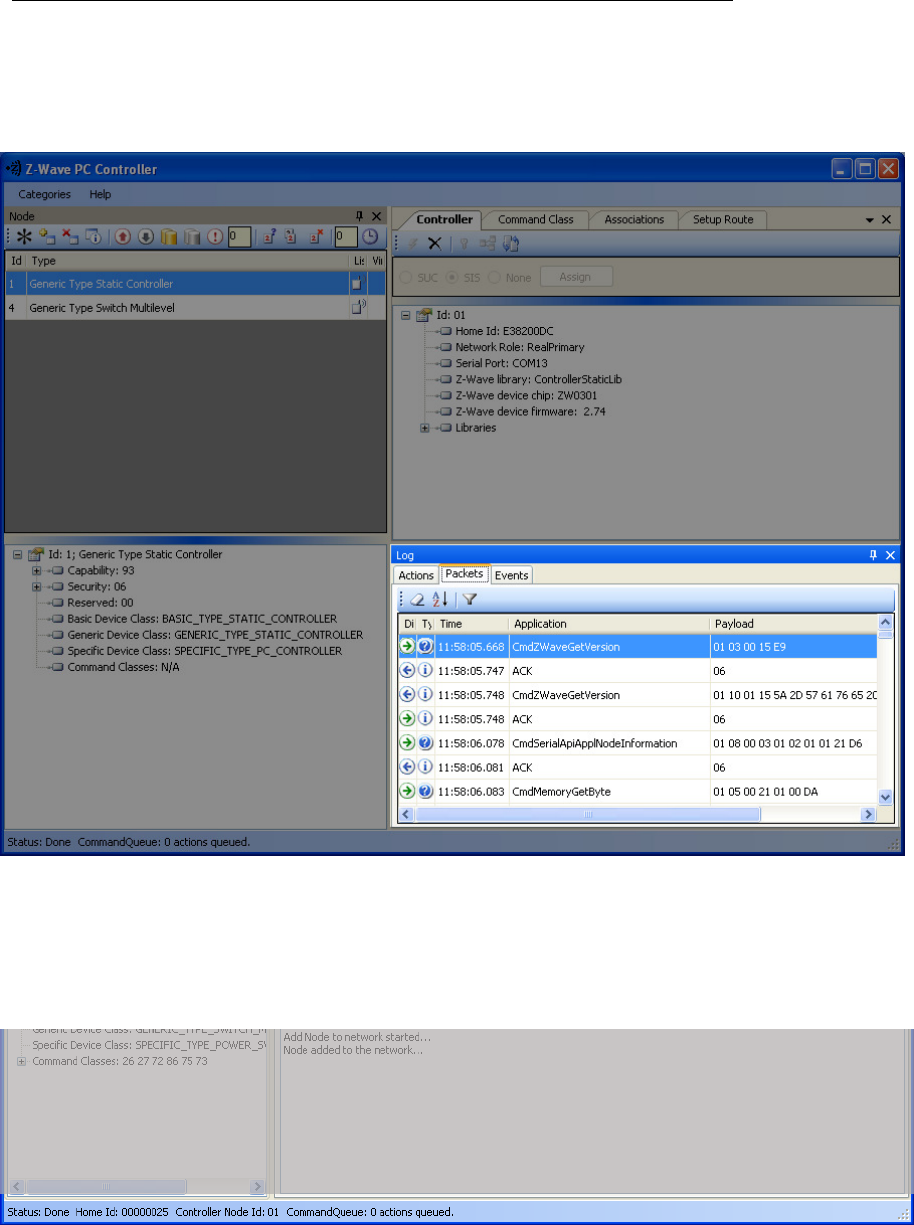Sort log by the Application column header
914x1225 pixels.
point(609,623)
